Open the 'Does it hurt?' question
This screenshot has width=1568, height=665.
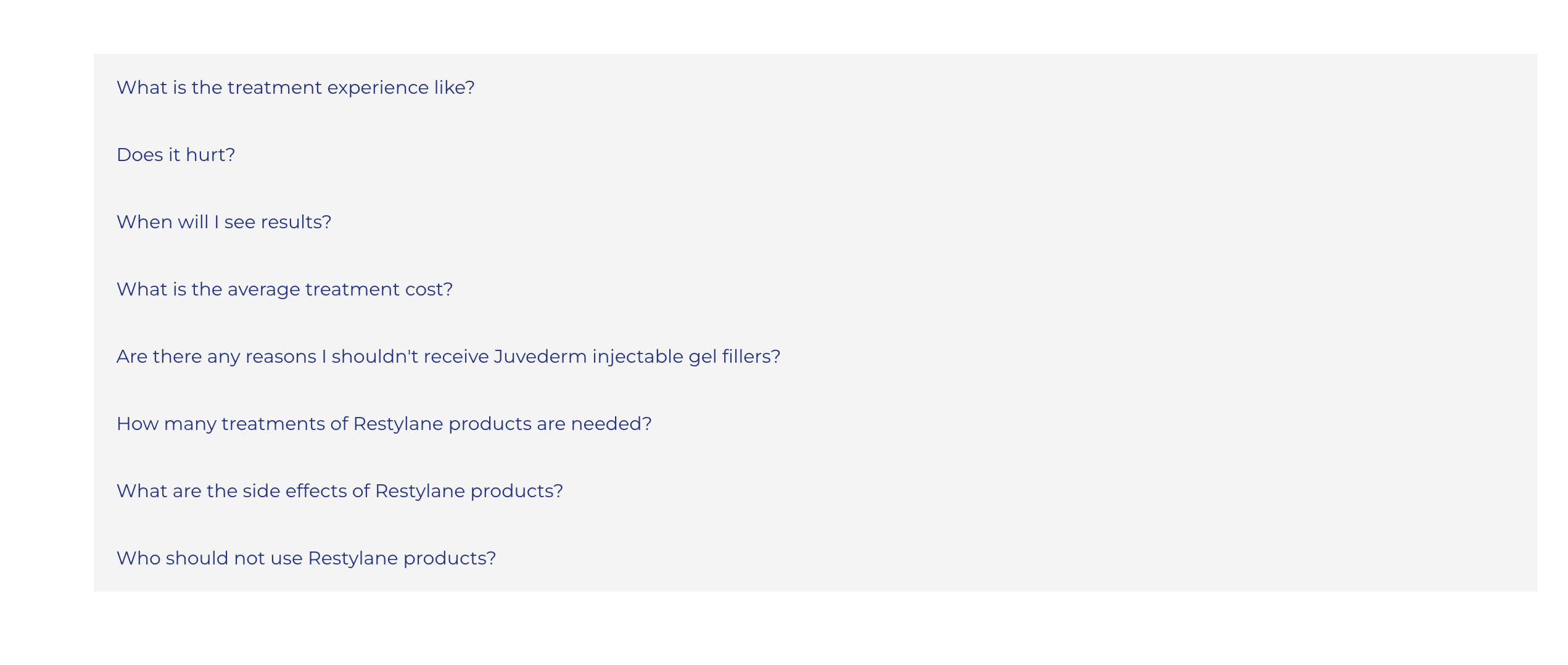[x=176, y=155]
